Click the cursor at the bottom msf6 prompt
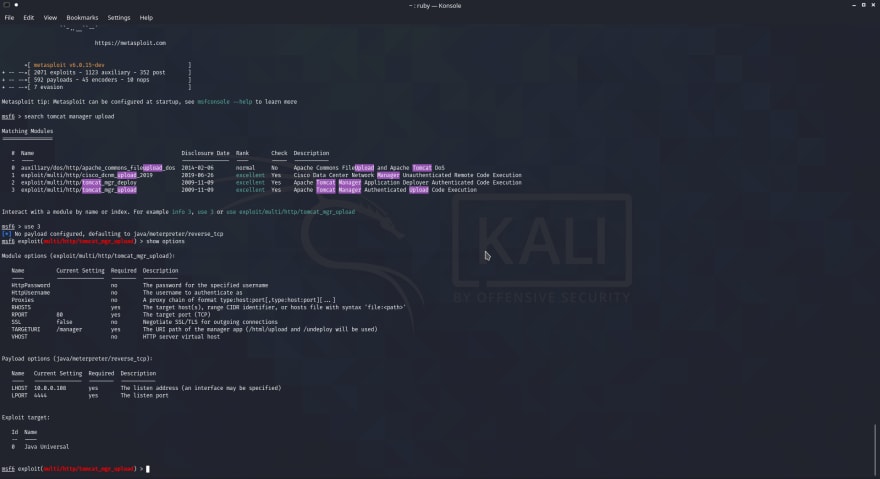880x479 pixels. [x=148, y=468]
